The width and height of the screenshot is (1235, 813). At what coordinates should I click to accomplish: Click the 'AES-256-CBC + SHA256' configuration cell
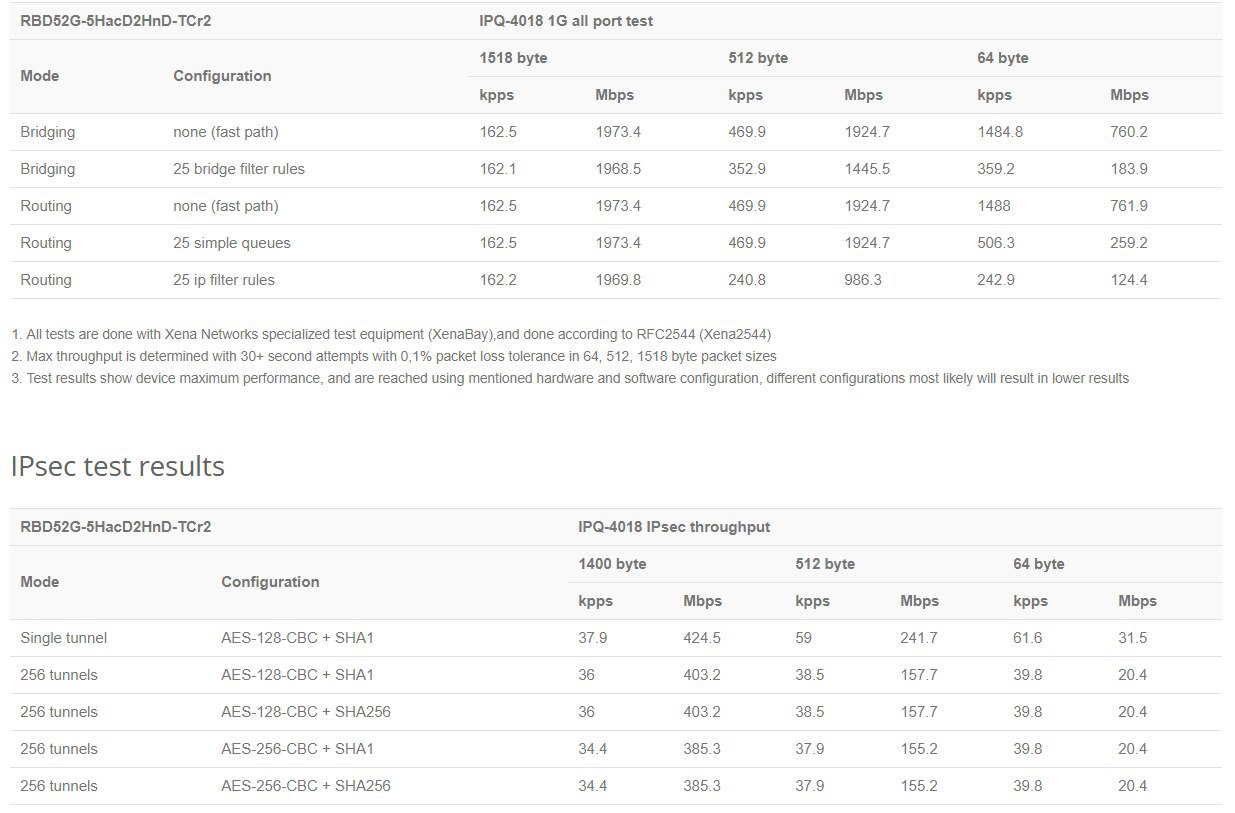point(306,786)
